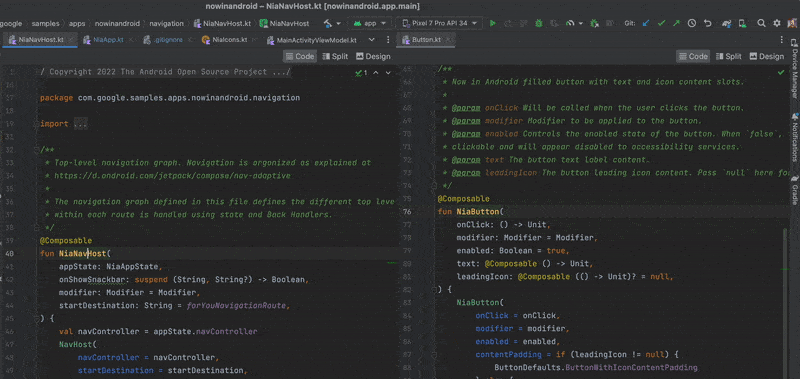The height and width of the screenshot is (379, 800).
Task: Open the profiler gauge icon
Action: [569, 23]
